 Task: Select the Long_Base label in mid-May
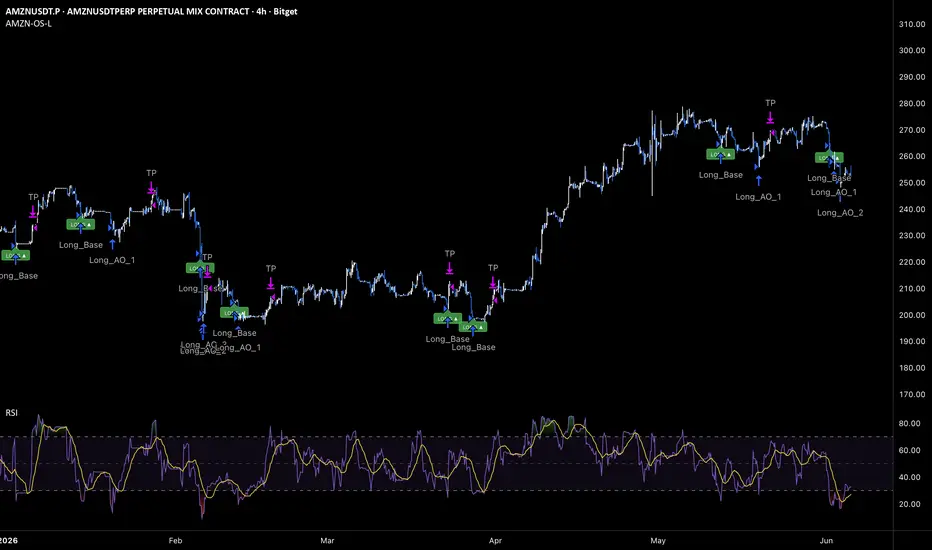tap(720, 175)
